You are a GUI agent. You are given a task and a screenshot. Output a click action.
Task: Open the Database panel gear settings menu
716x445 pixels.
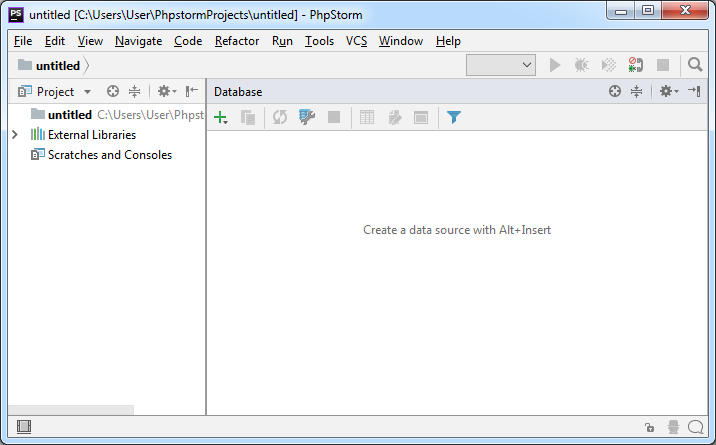[667, 91]
